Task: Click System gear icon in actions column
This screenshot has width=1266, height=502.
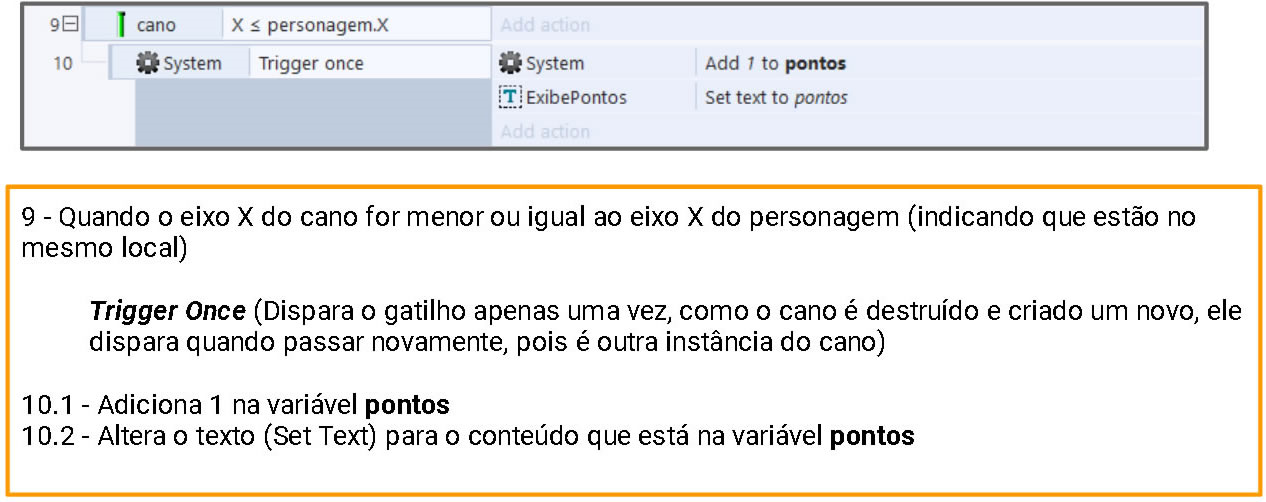Action: (x=510, y=64)
